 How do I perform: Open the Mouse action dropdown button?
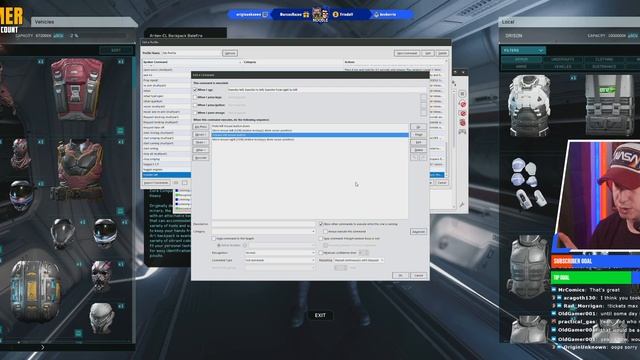[x=200, y=135]
